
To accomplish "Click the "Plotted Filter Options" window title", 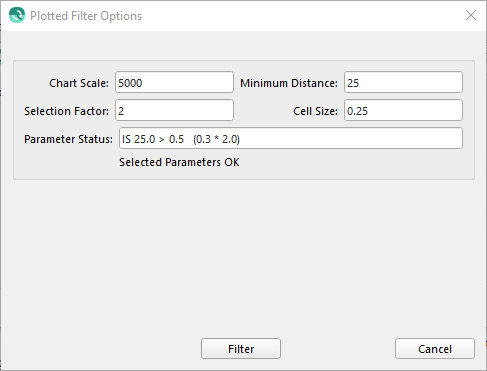I will 86,16.
